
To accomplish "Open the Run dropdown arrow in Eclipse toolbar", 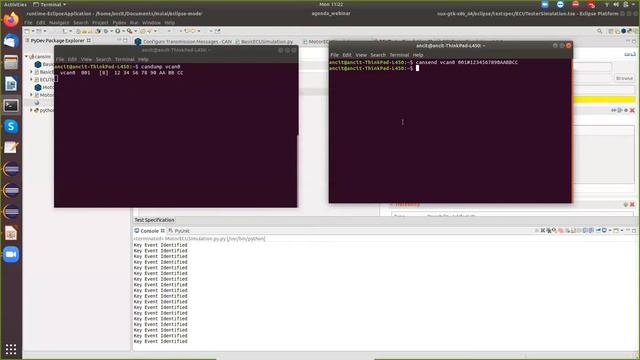I will pyautogui.click(x=123, y=31).
